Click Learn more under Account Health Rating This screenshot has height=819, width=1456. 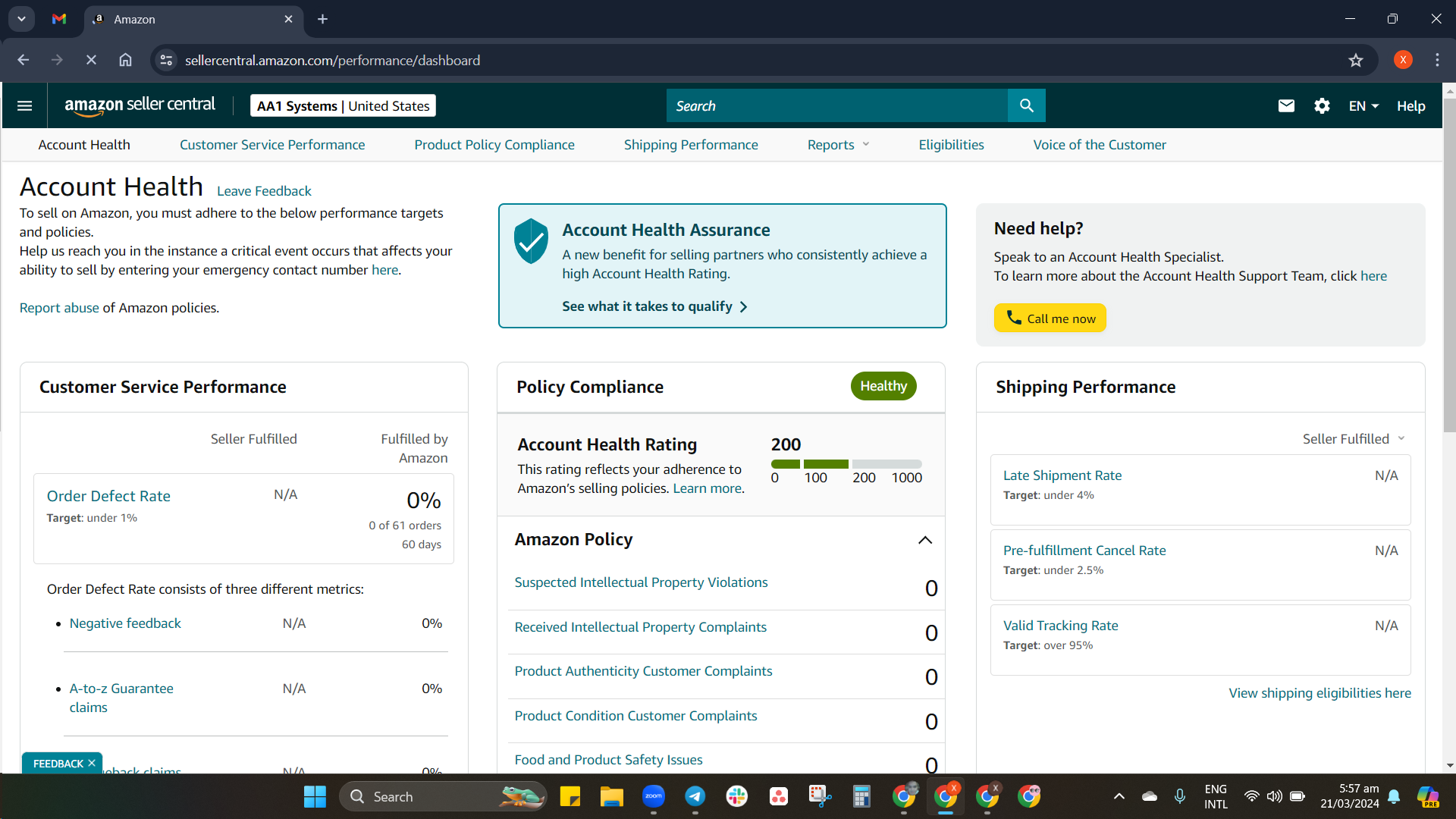[708, 488]
